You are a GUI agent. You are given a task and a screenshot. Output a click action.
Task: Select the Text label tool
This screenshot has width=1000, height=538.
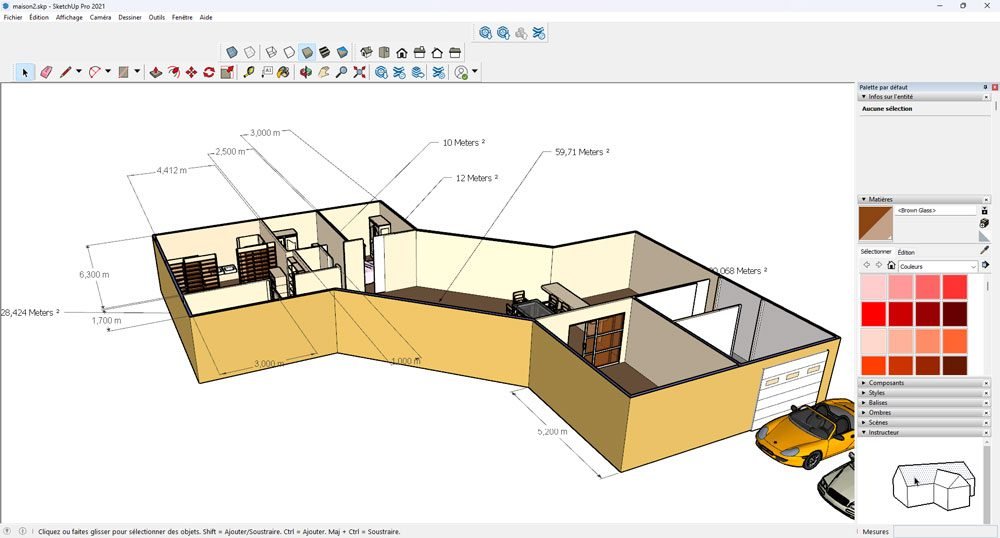point(267,73)
